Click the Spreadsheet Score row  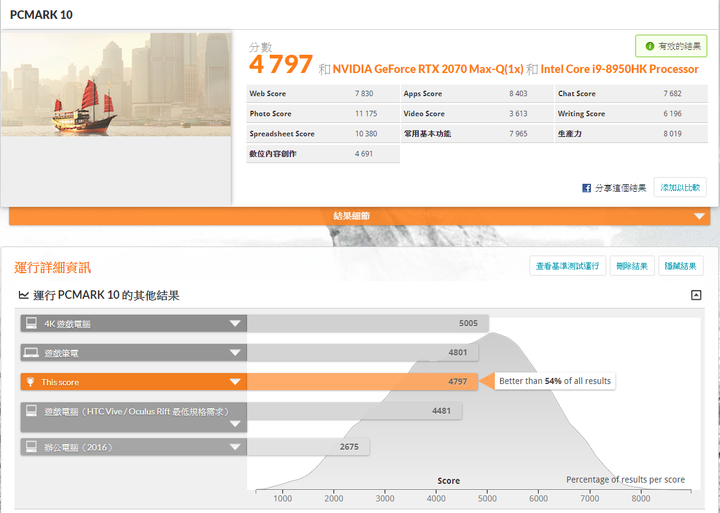click(x=323, y=134)
